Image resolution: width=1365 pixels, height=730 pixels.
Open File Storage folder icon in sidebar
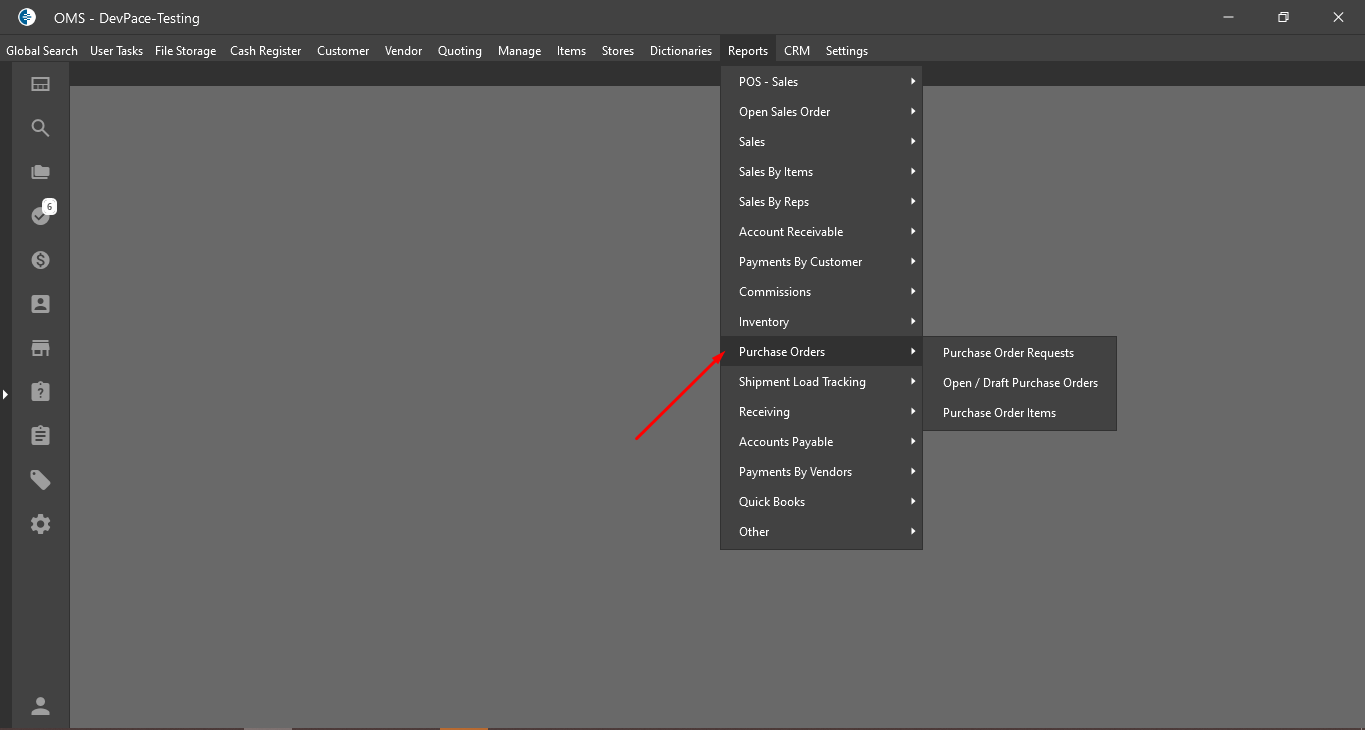coord(40,172)
